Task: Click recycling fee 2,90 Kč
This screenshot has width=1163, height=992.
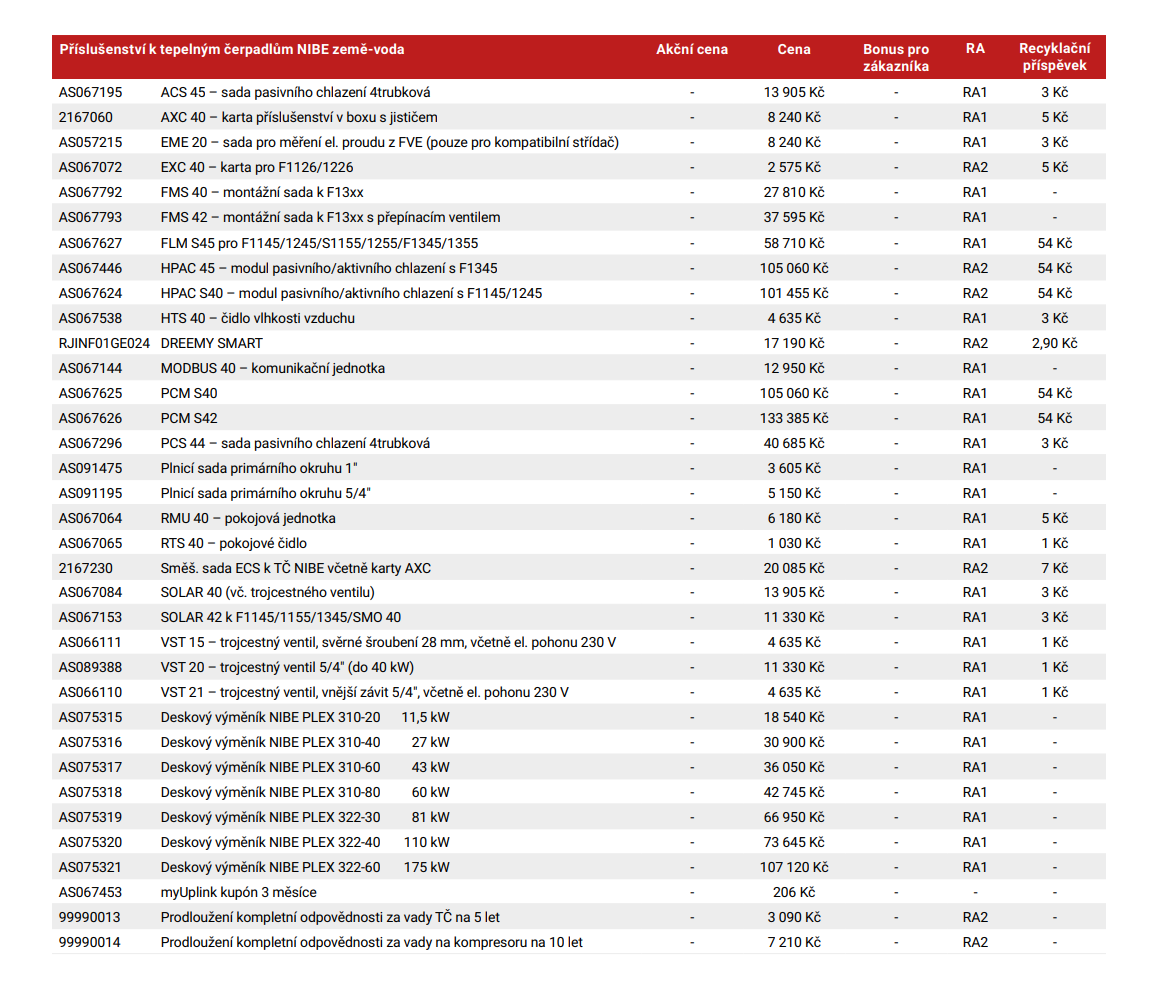Action: tap(1054, 344)
